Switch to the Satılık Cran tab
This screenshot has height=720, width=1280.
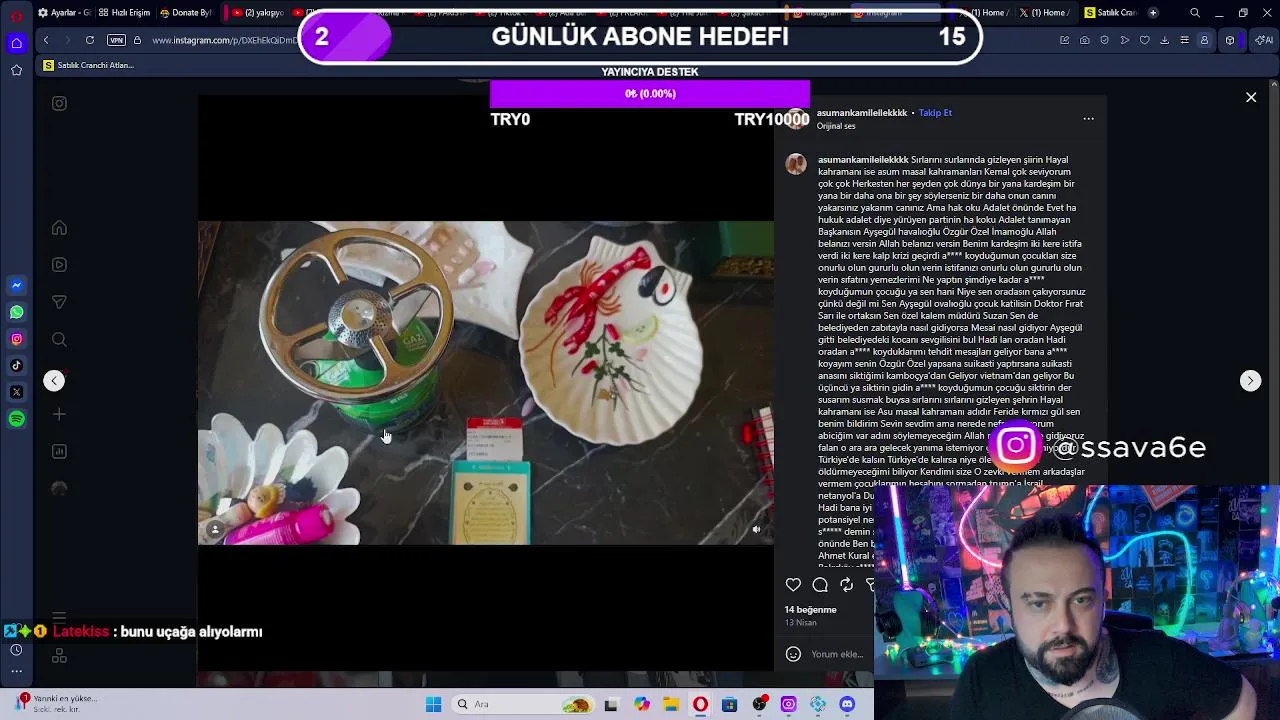tap(1110, 13)
